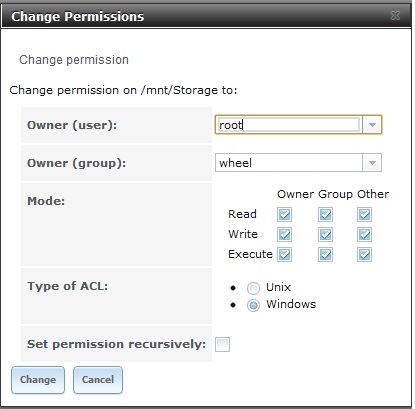Open the Owner (user) dropdown arrow
This screenshot has height=409, width=415.
point(372,125)
